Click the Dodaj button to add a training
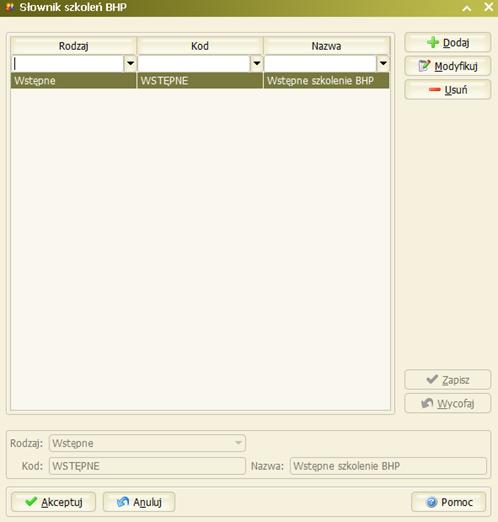498x522 pixels. [x=448, y=42]
